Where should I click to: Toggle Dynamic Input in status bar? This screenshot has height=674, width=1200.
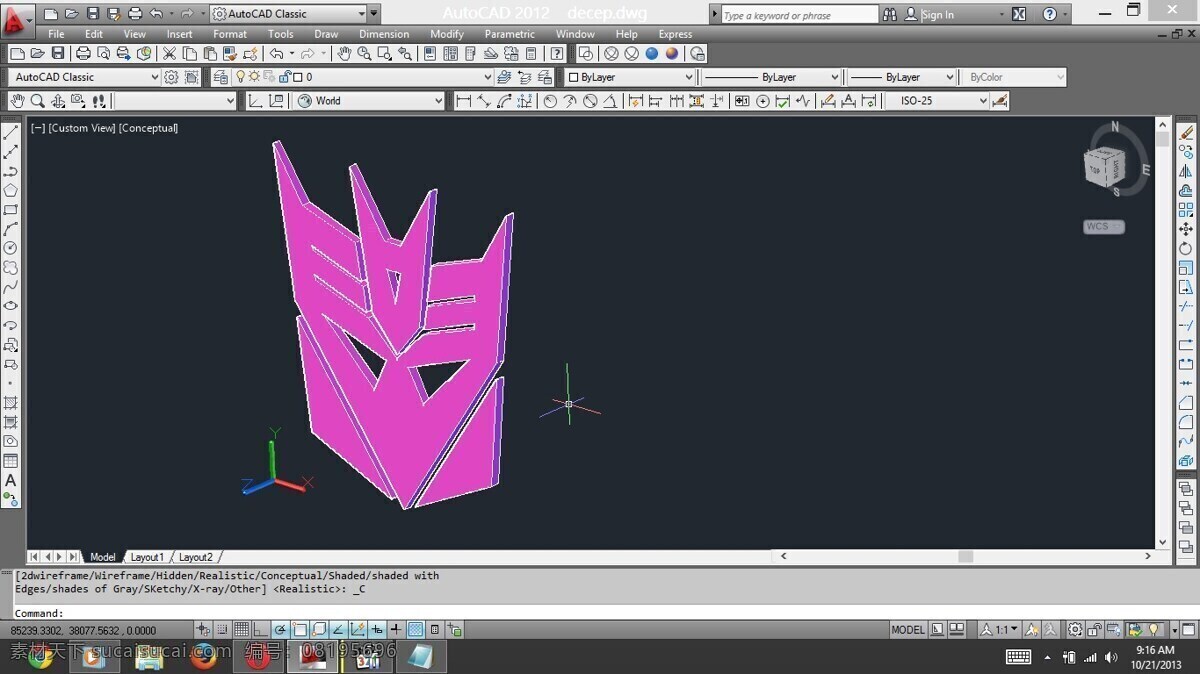click(377, 630)
